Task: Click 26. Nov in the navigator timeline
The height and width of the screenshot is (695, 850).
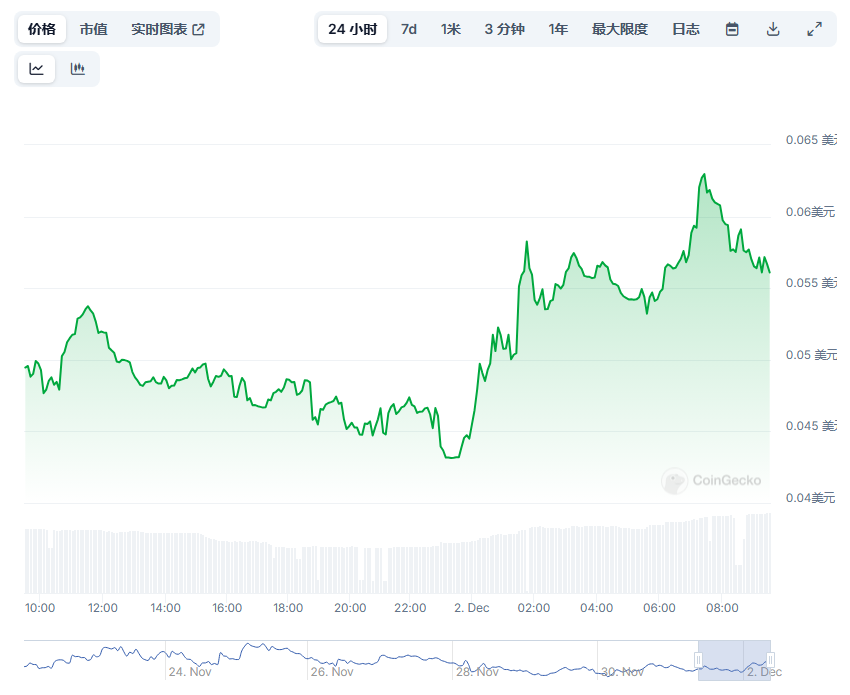Action: 332,672
